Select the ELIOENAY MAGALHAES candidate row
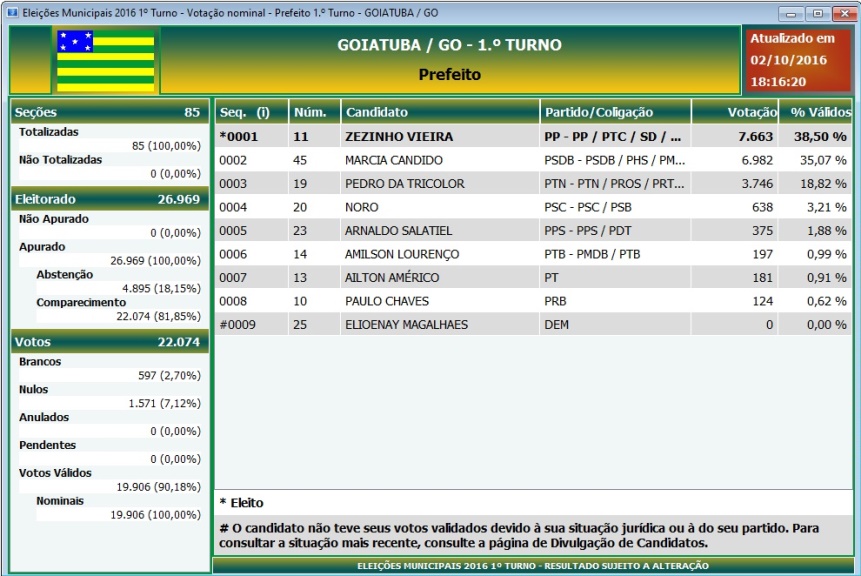The height and width of the screenshot is (576, 861). click(x=533, y=325)
